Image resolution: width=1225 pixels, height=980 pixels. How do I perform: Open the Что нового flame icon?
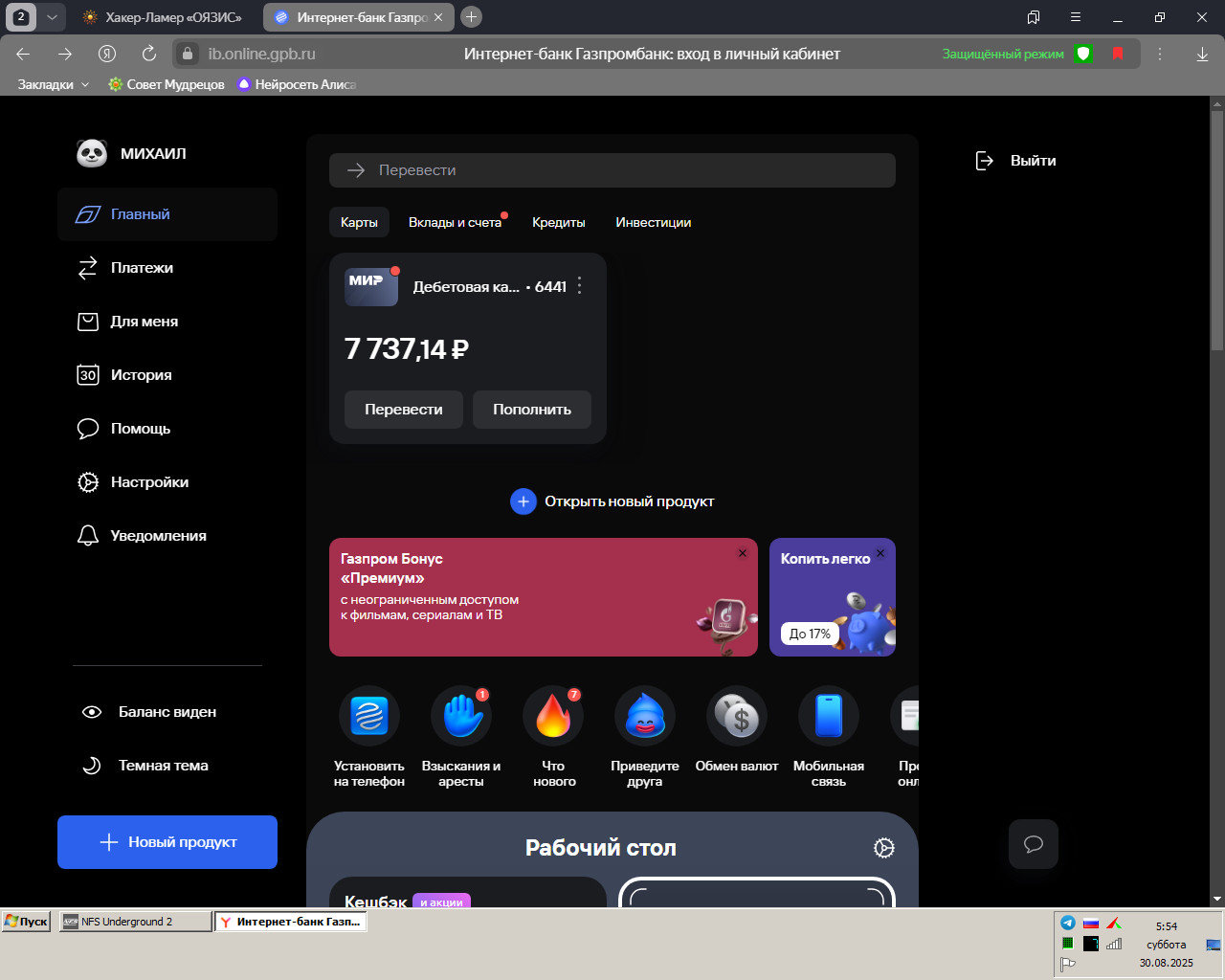point(553,717)
